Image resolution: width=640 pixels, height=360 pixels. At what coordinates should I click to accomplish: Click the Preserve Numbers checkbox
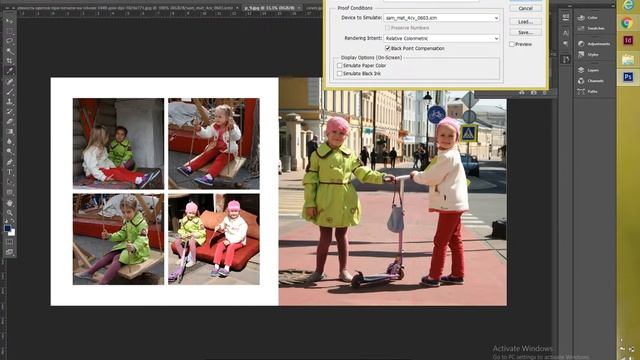(388, 28)
